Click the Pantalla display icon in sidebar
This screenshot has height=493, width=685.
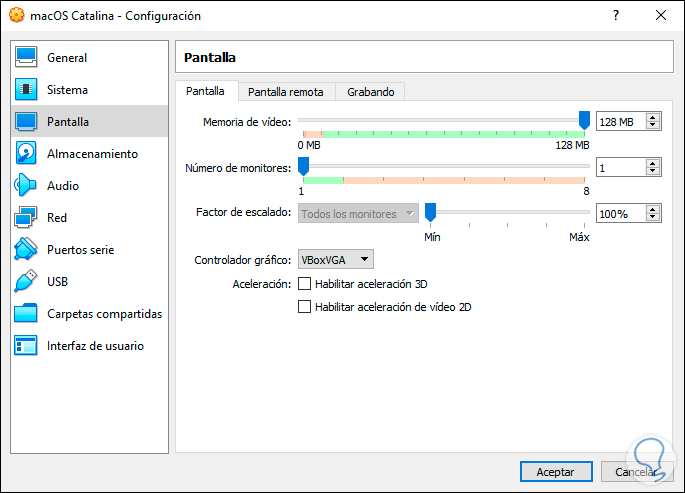click(26, 121)
